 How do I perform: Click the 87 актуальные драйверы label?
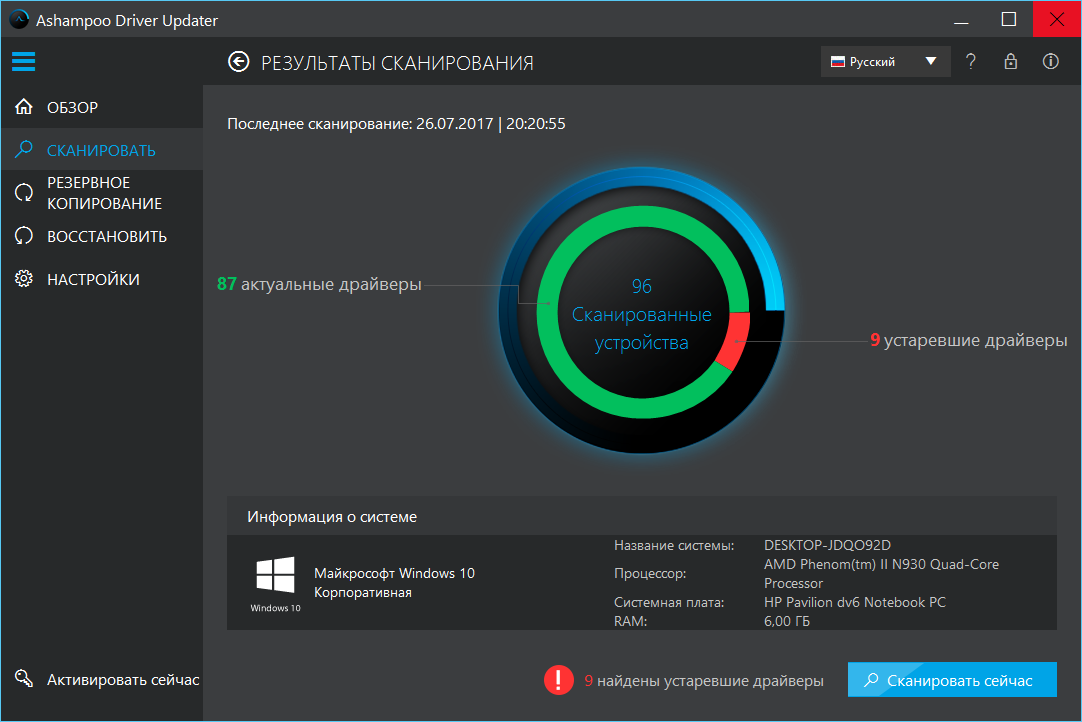(x=319, y=284)
